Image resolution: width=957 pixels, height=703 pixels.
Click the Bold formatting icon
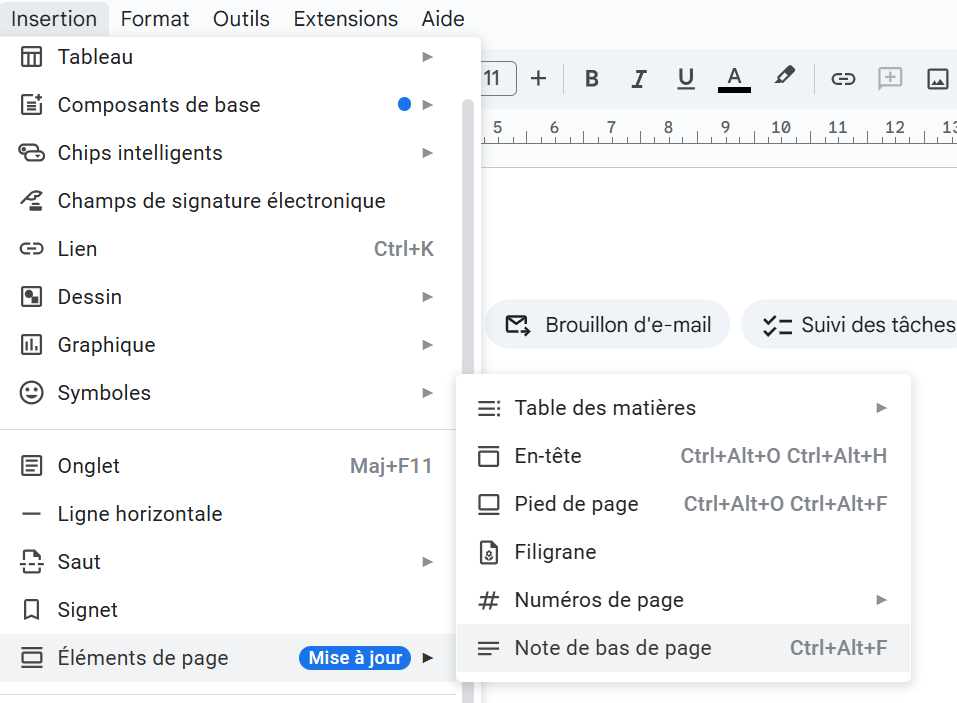point(591,78)
